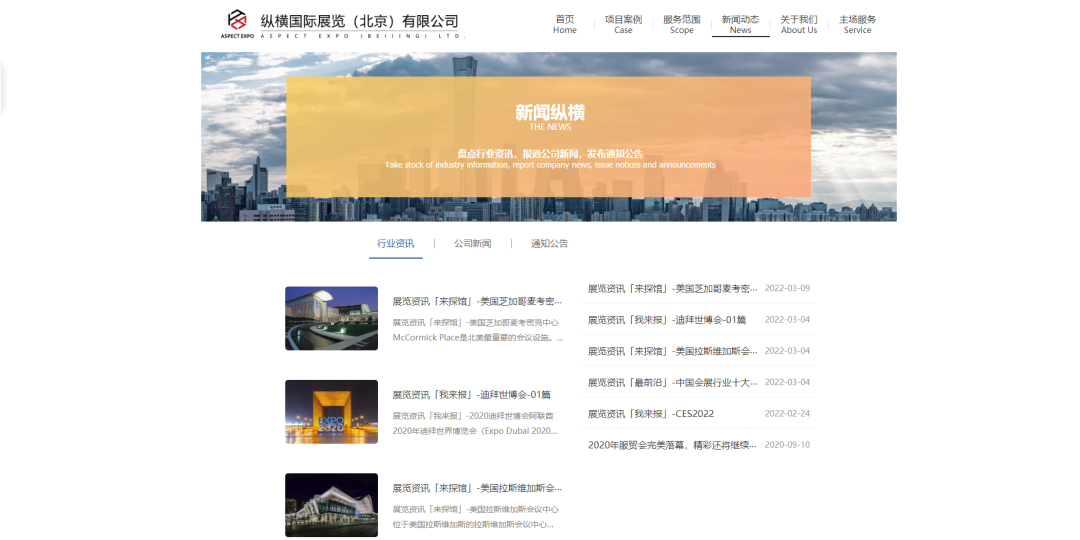This screenshot has height=540, width=1080.
Task: Click the date 2022-03-09
Action: (x=787, y=288)
